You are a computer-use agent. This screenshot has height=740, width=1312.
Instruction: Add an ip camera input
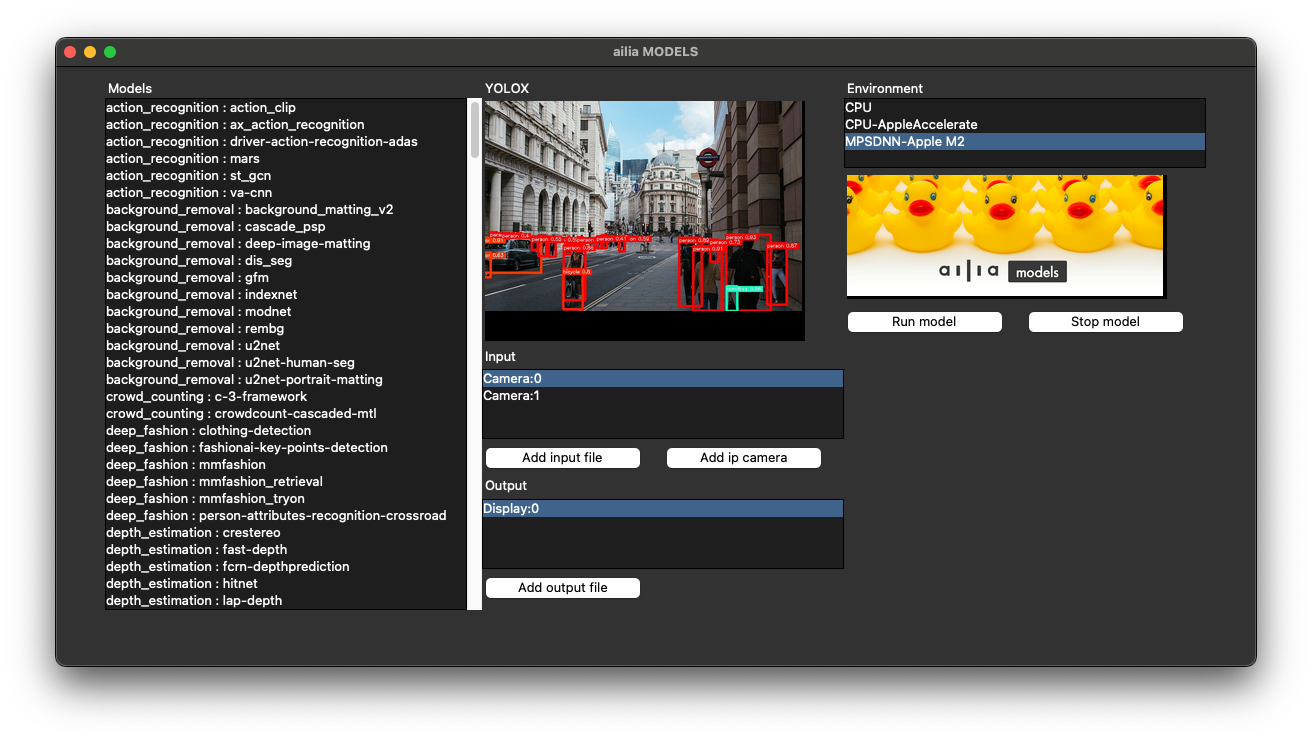(743, 458)
